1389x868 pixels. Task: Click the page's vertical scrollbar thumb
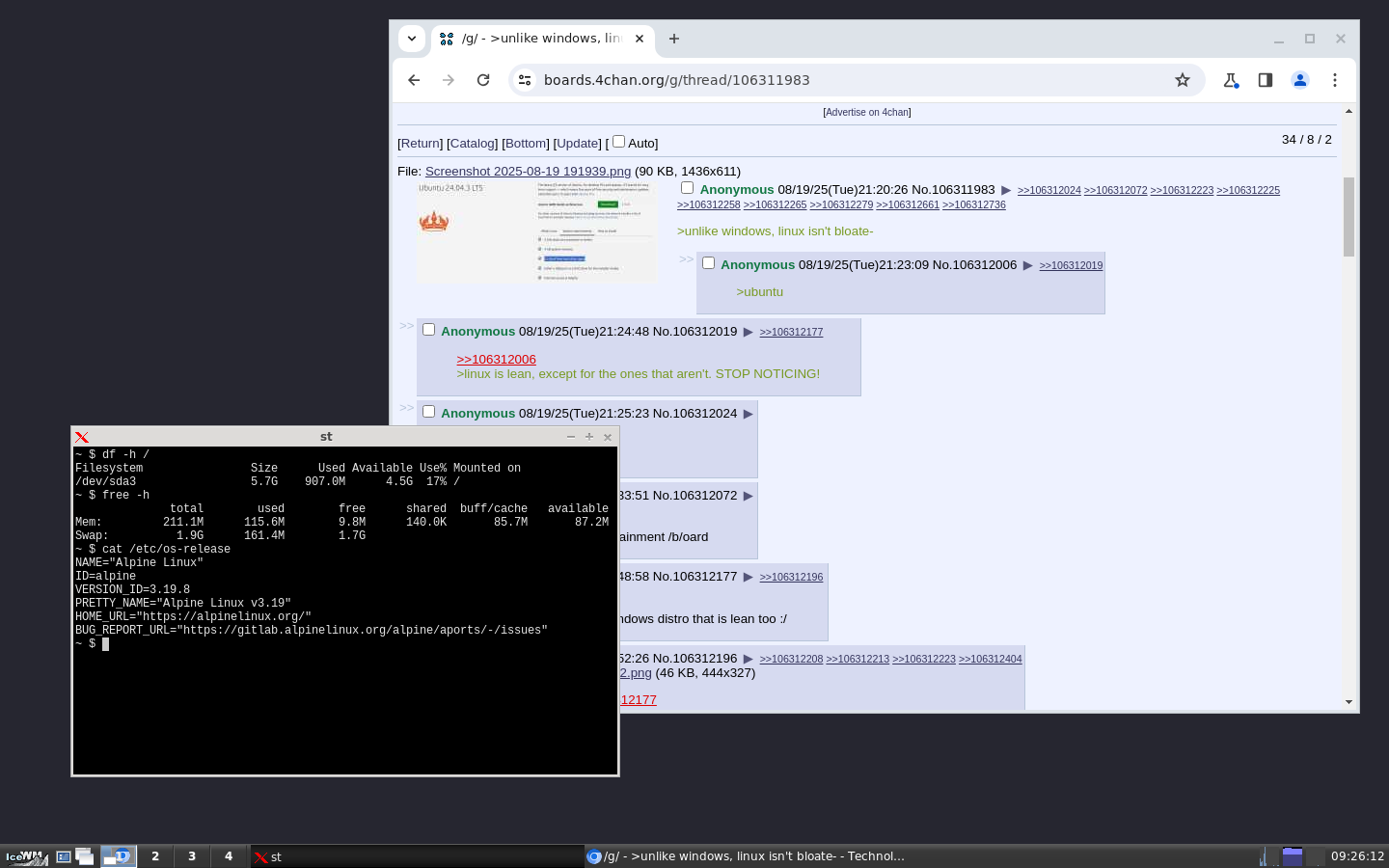1348,217
